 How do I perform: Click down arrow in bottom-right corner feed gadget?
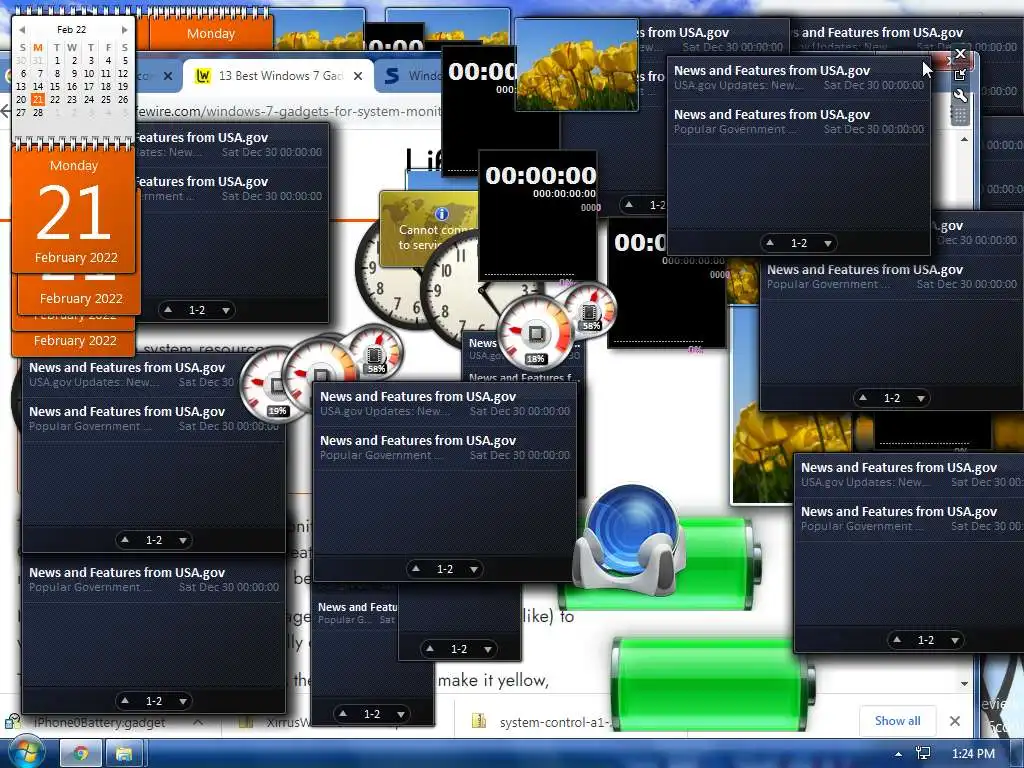click(x=954, y=640)
